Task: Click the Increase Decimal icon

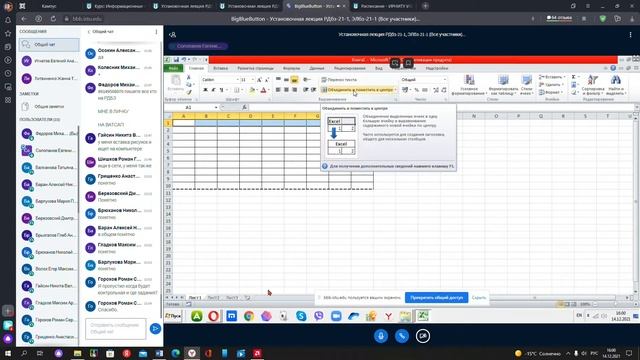Action: pos(436,90)
